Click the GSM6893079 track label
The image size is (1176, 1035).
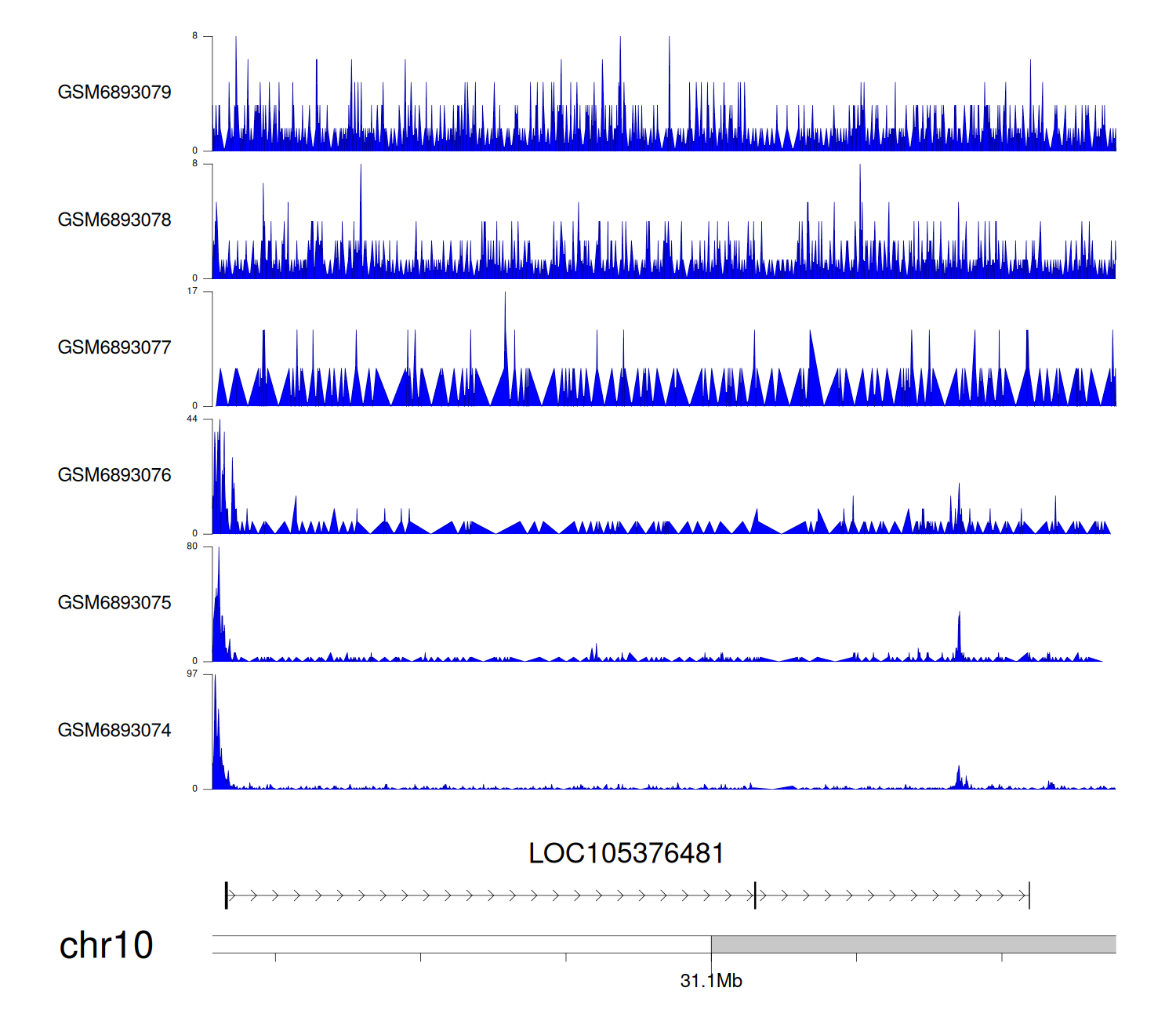114,93
